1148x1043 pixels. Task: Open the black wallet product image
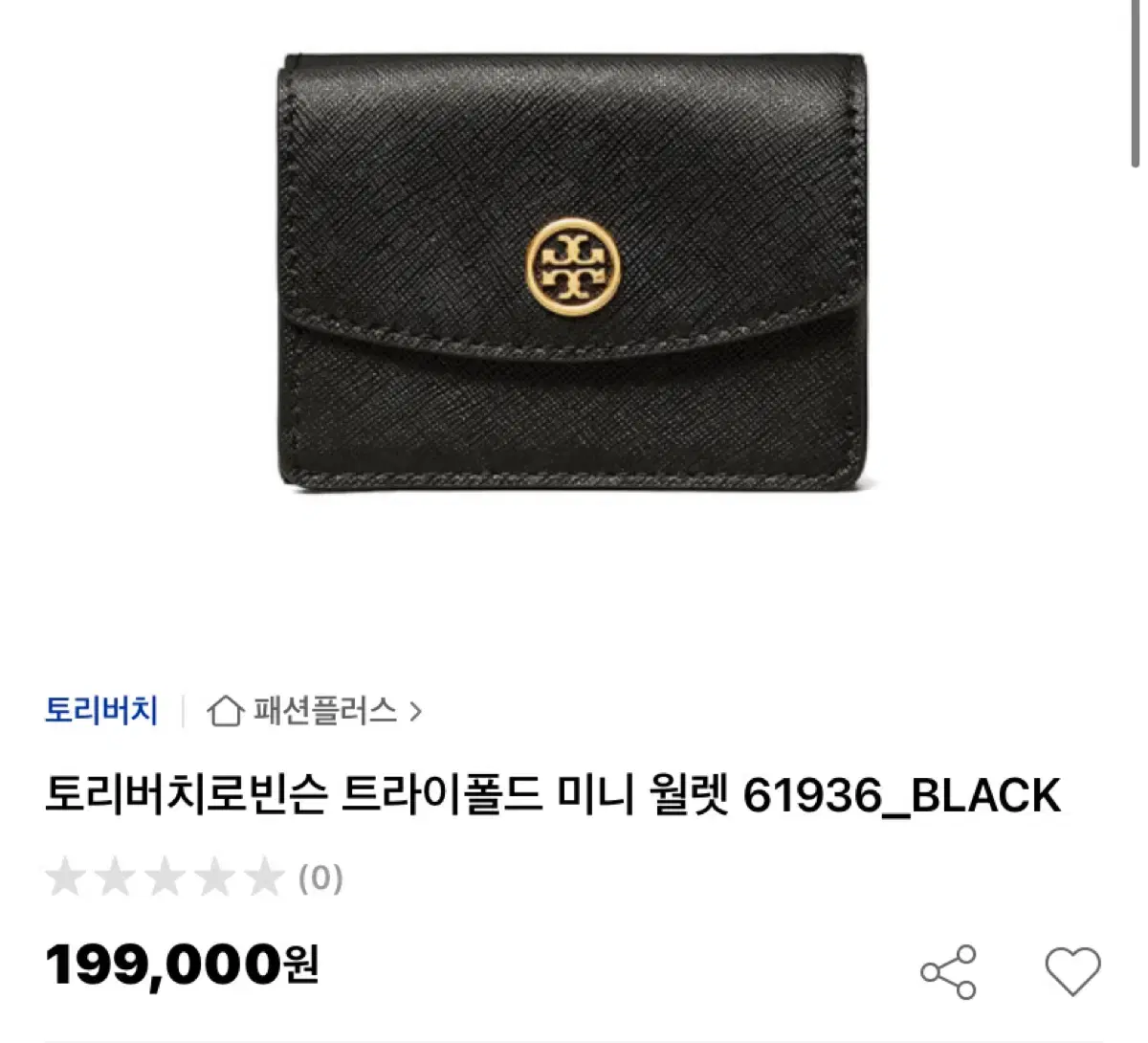click(x=573, y=273)
